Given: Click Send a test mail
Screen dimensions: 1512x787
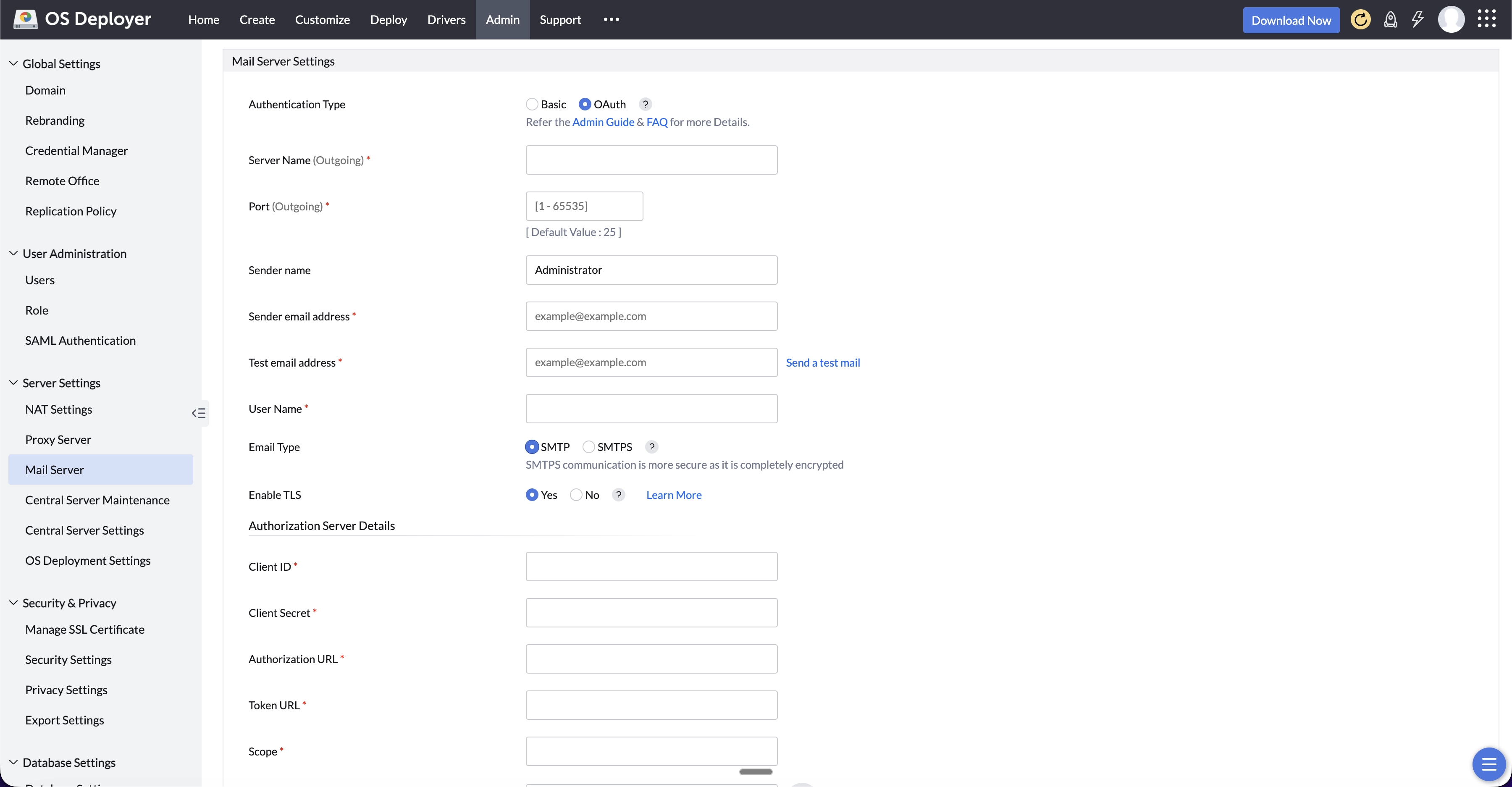Looking at the screenshot, I should (x=823, y=362).
